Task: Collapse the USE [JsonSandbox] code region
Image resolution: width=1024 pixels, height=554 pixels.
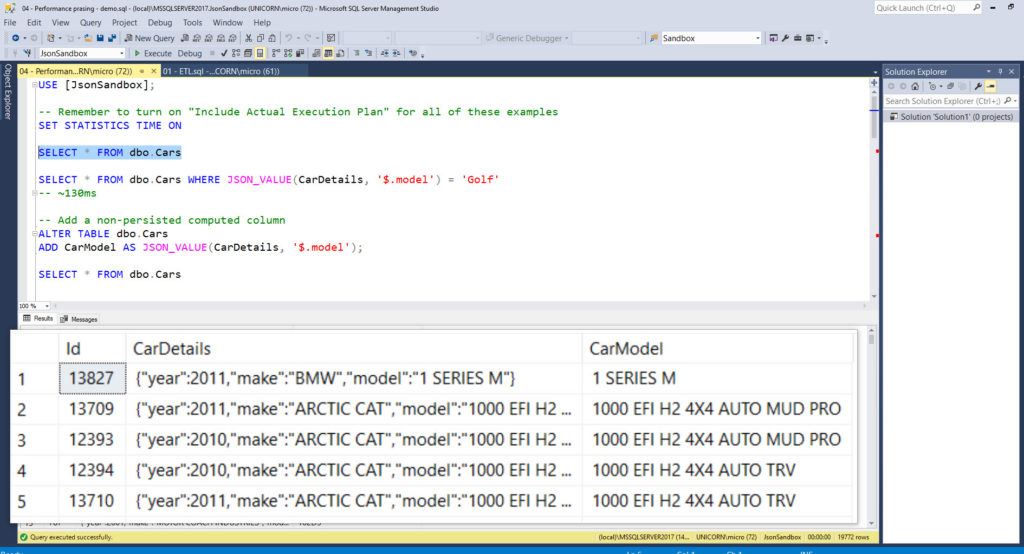Action: [x=35, y=85]
